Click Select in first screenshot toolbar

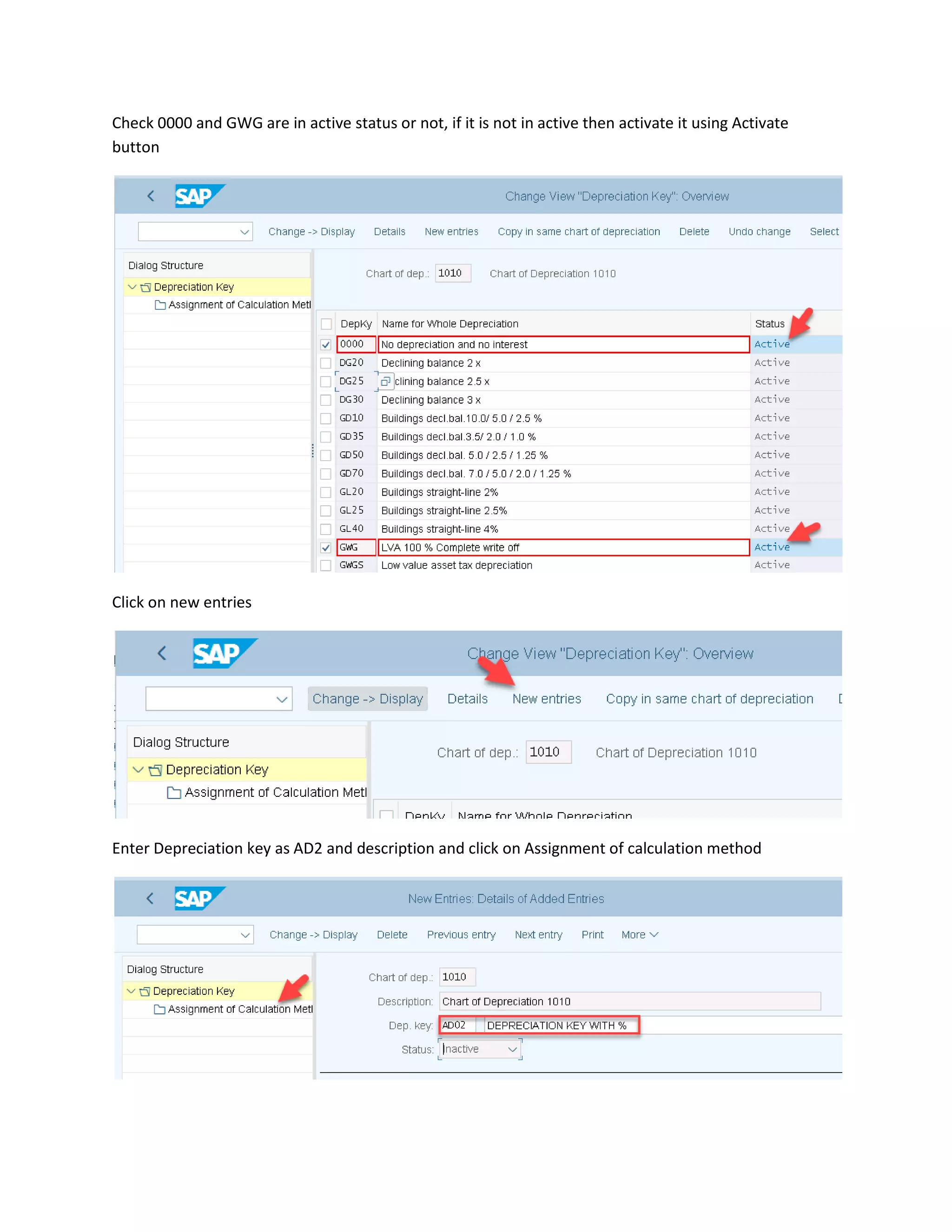824,232
